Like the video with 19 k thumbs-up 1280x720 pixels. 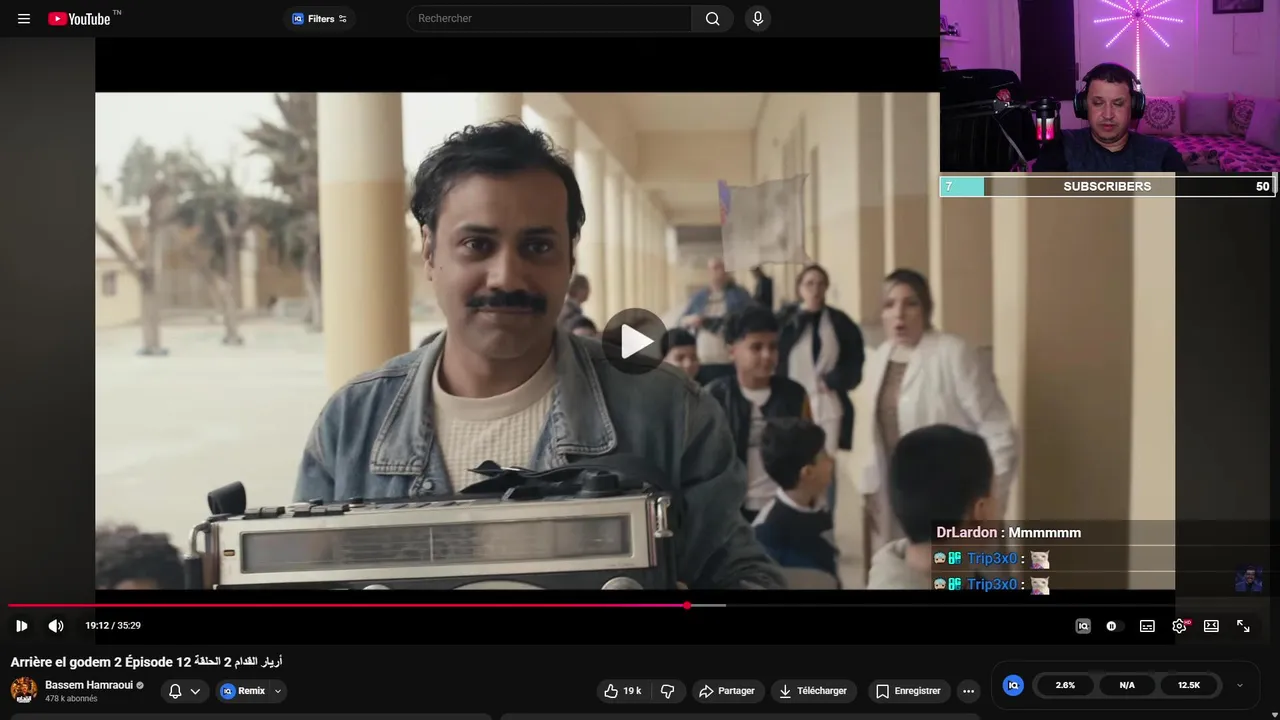click(x=625, y=691)
